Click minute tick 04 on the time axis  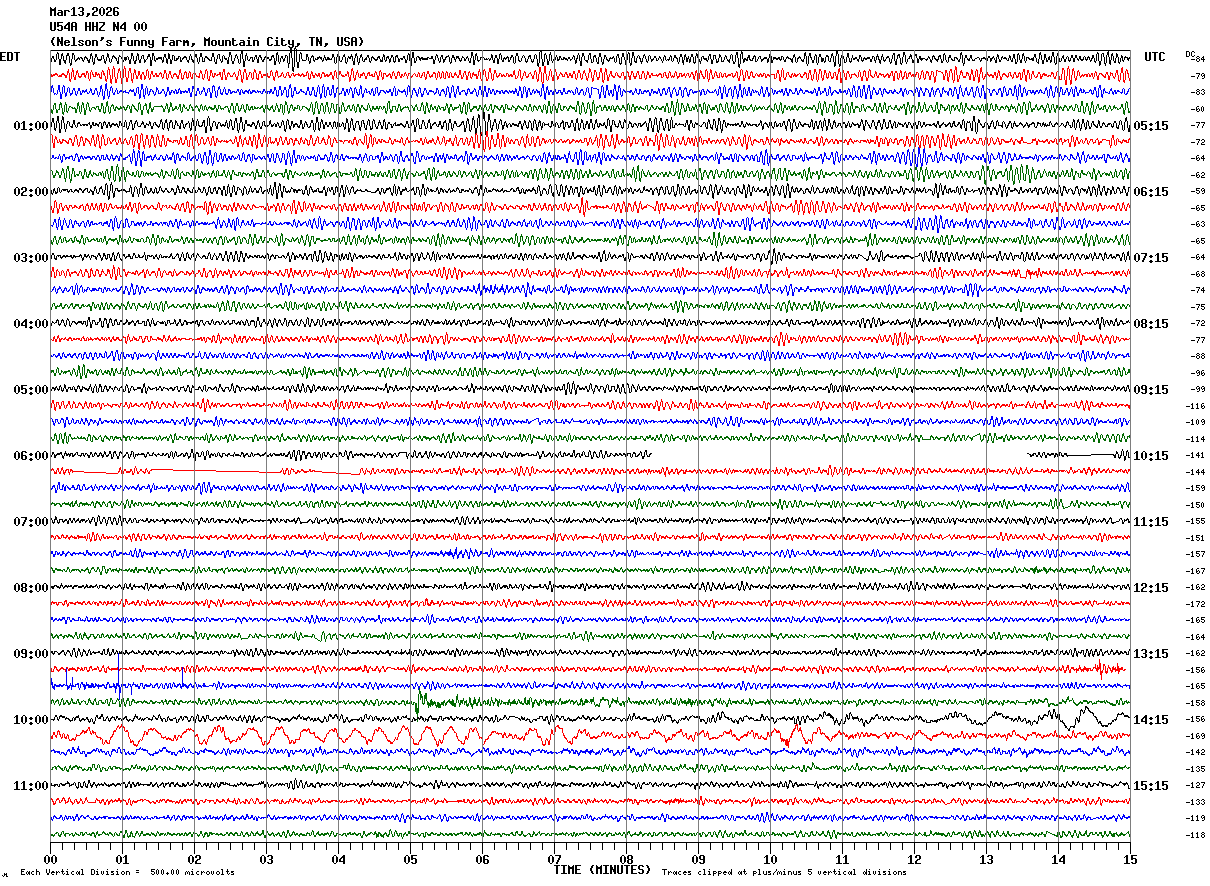tap(338, 859)
